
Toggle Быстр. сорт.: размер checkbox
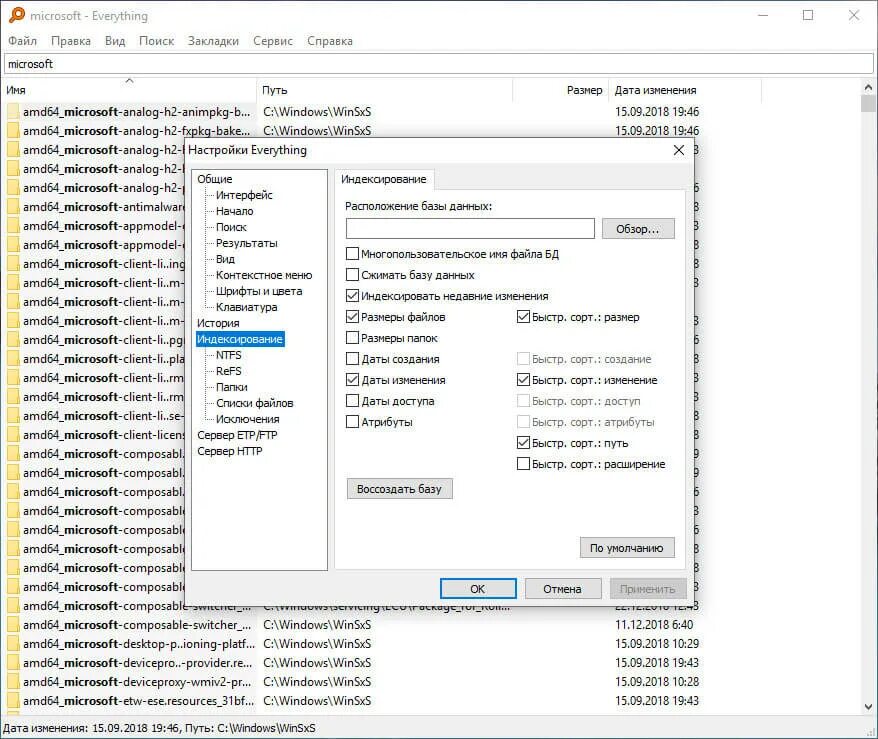point(523,317)
